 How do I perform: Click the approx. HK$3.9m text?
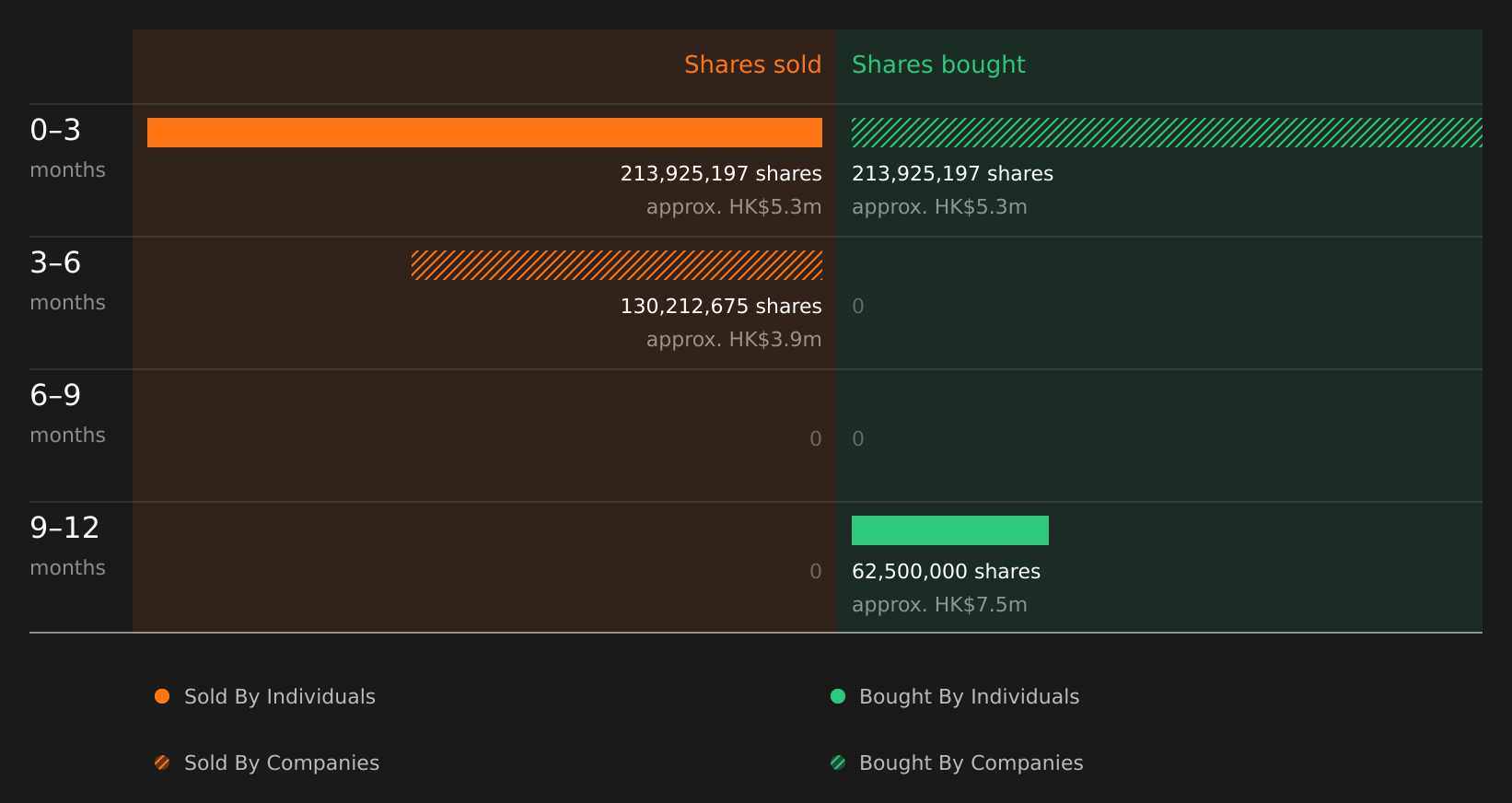(x=734, y=340)
